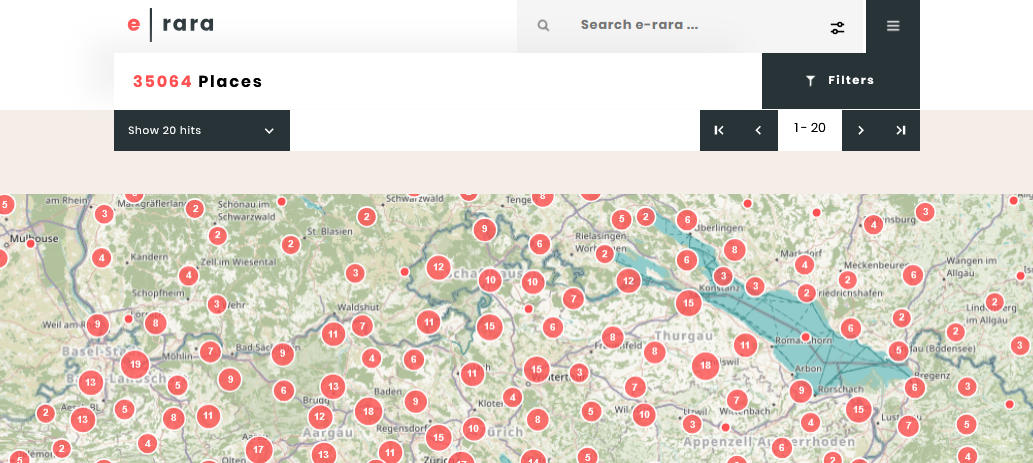Click the 35064 Places heading

(x=198, y=82)
